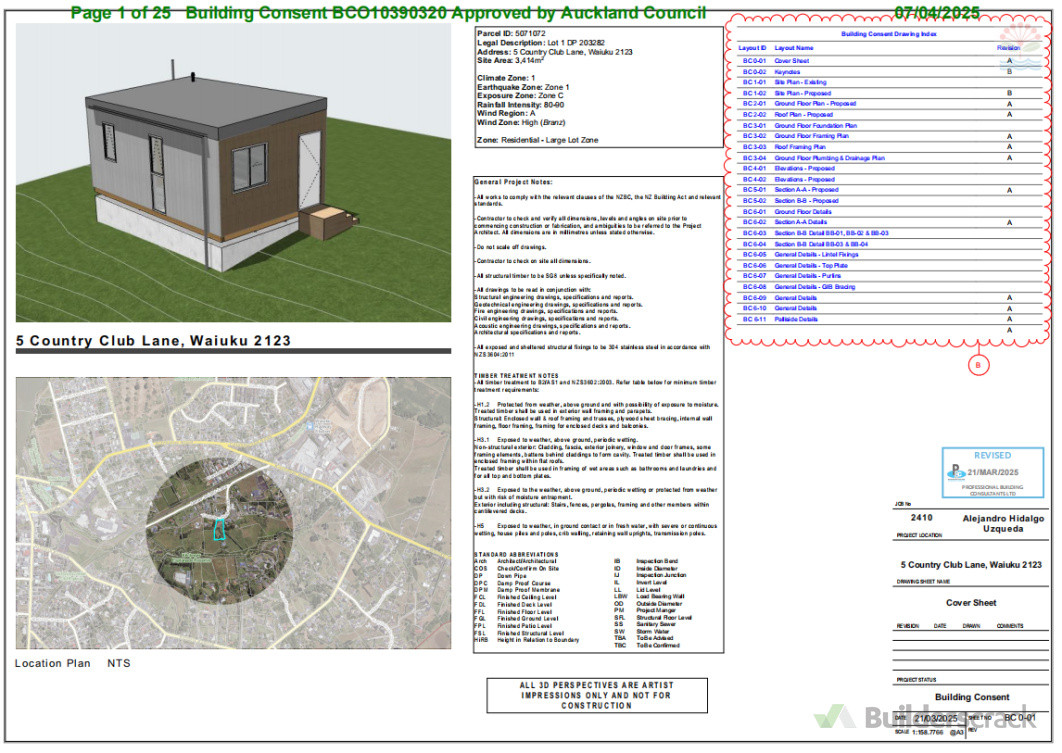Click the circled B revision marker

click(x=978, y=365)
